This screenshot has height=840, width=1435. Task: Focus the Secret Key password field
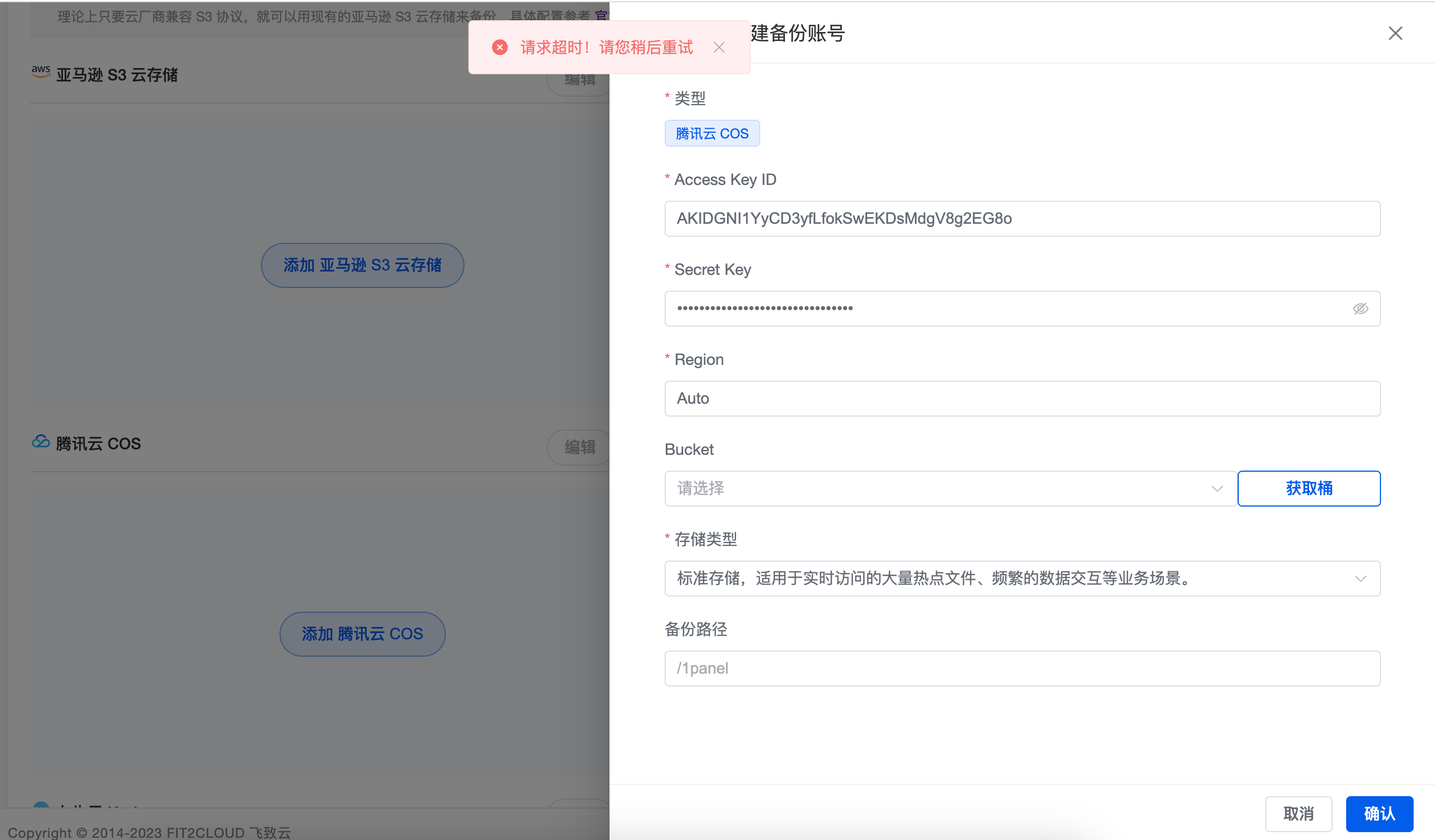click(1022, 309)
